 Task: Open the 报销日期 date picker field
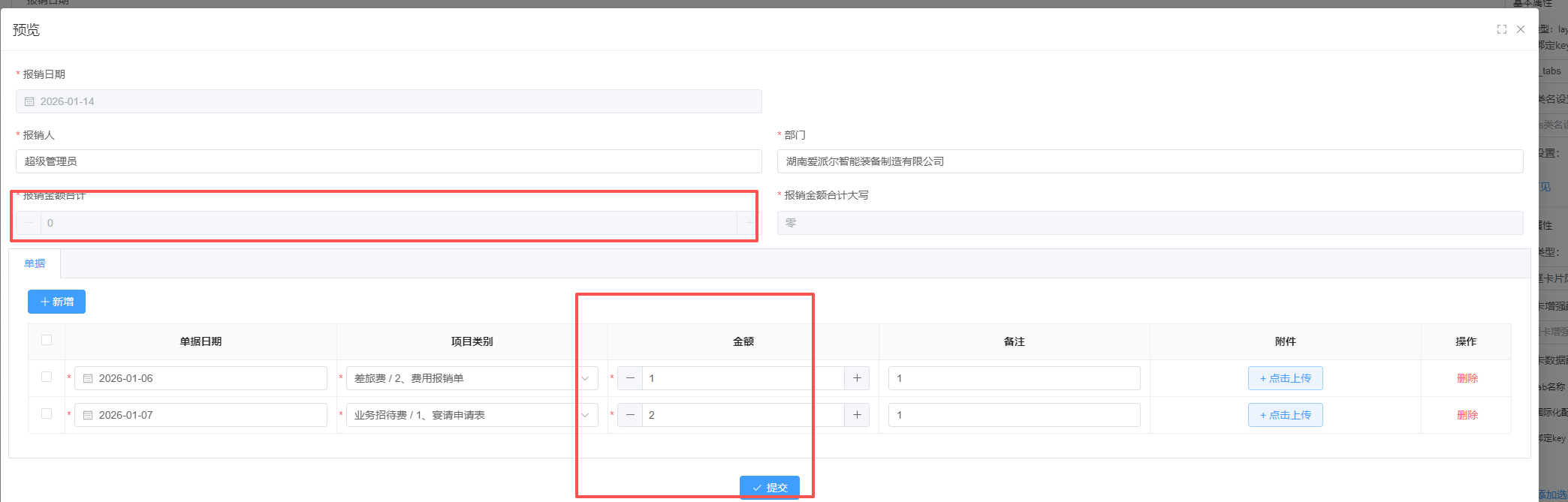point(388,101)
